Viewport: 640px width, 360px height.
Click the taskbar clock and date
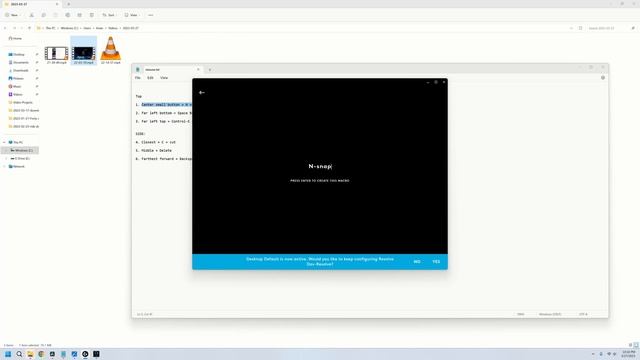[x=629, y=354]
